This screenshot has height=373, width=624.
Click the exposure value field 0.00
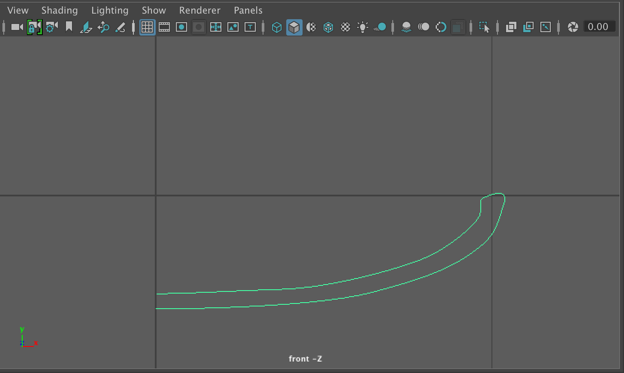(x=599, y=27)
